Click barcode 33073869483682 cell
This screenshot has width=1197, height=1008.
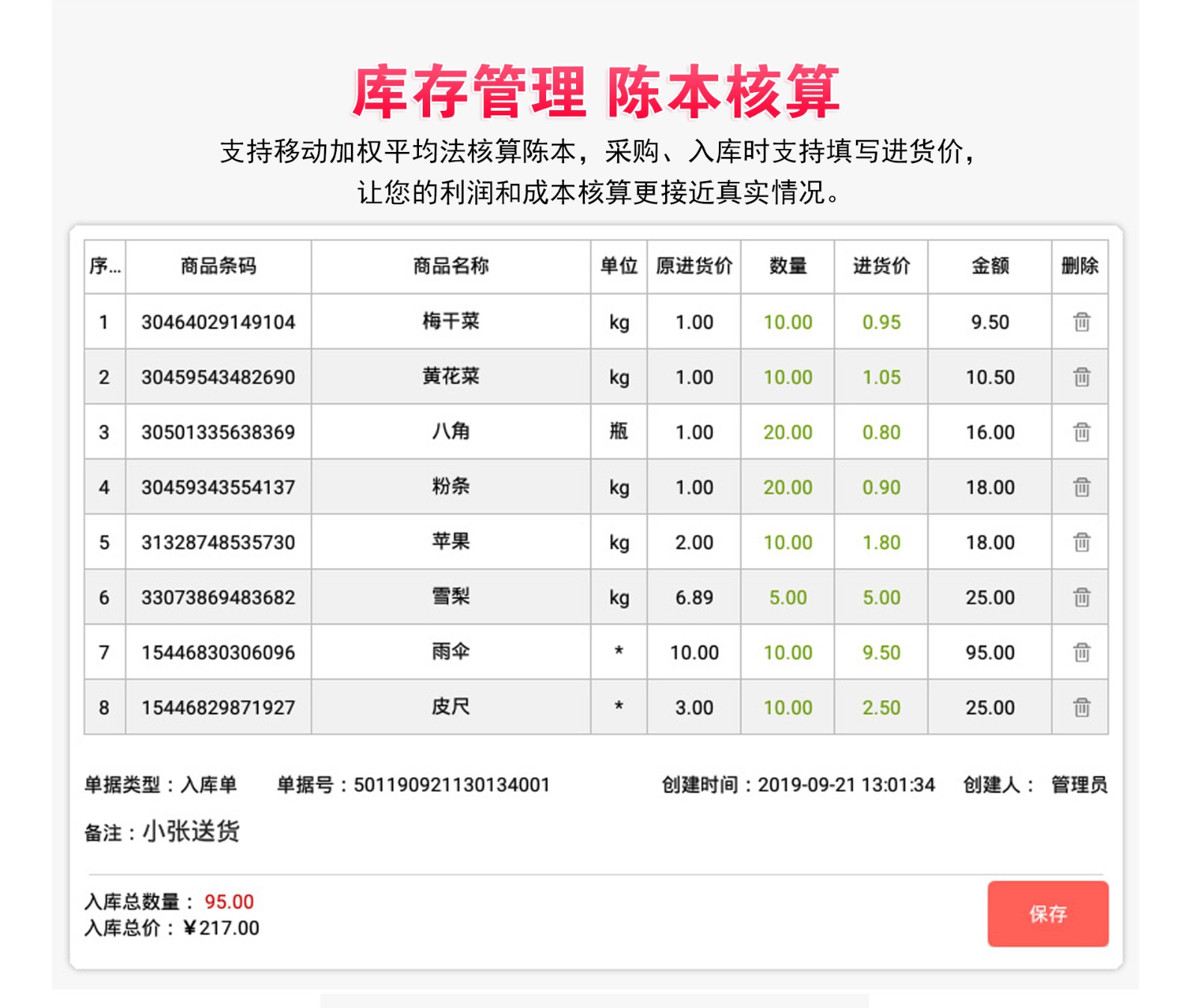[x=218, y=598]
